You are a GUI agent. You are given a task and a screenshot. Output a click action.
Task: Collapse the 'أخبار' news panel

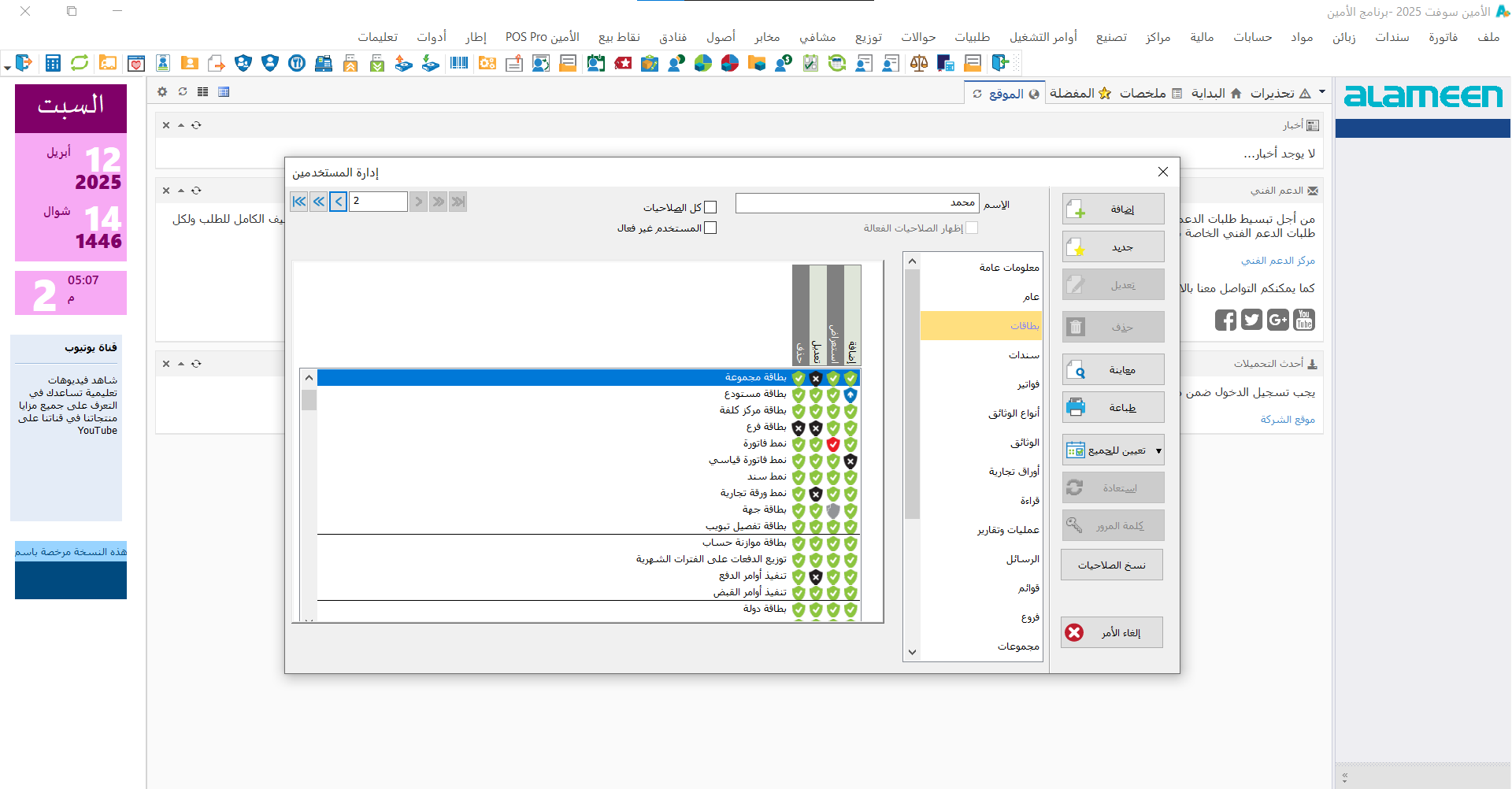(x=181, y=125)
